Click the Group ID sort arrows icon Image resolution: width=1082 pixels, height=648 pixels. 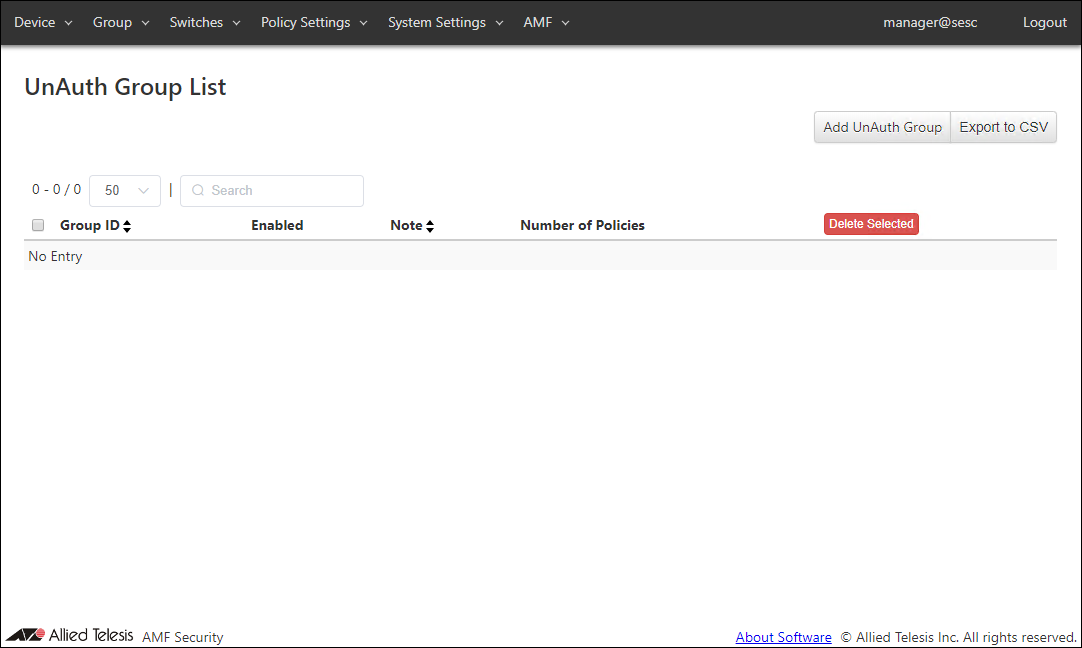click(x=127, y=226)
